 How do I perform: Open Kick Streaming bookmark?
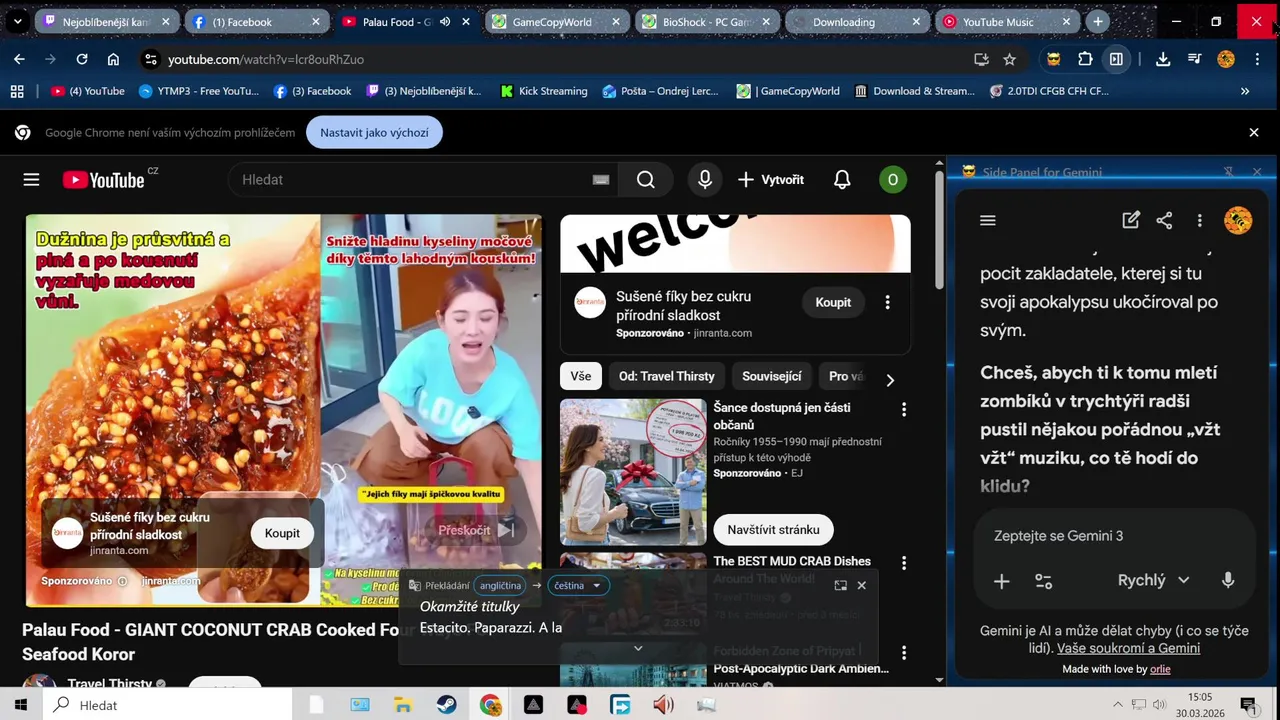point(543,91)
